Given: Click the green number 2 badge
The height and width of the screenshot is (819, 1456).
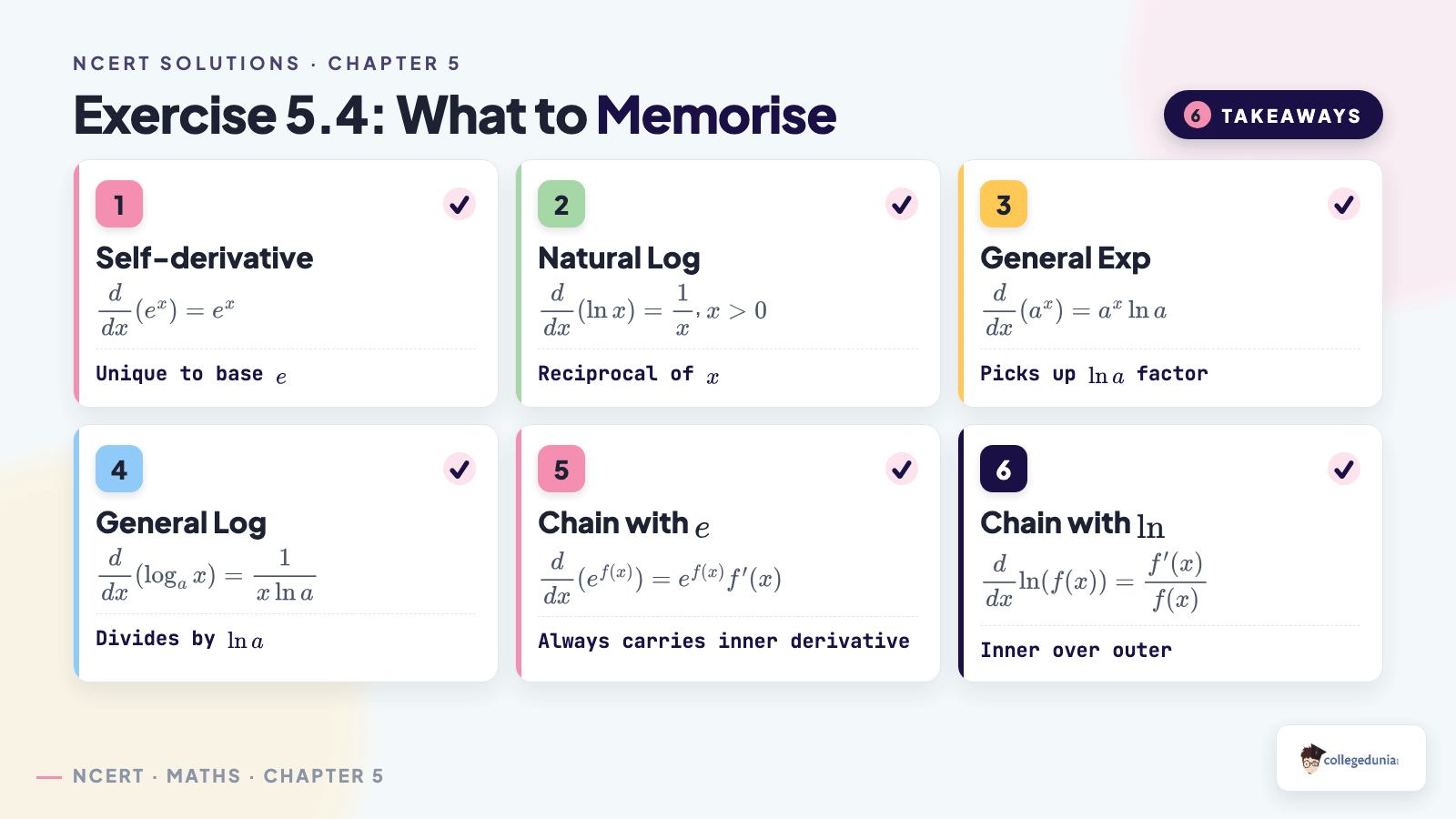Looking at the screenshot, I should click(x=561, y=204).
